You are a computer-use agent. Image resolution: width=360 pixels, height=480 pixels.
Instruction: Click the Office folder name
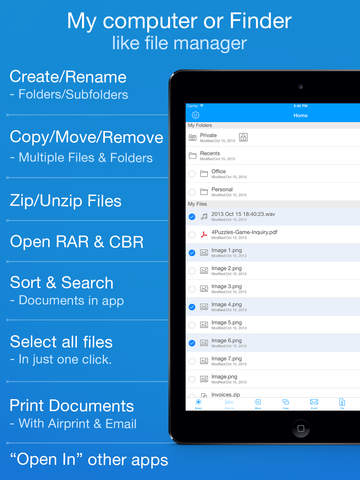(219, 171)
